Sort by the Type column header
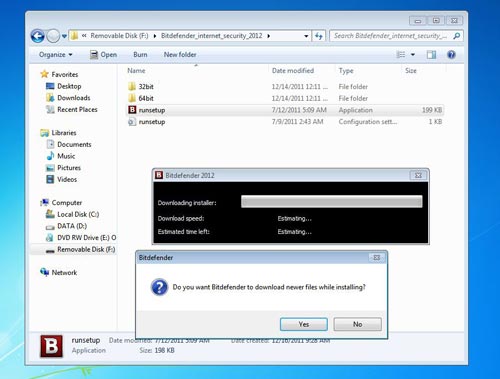Image resolution: width=500 pixels, height=379 pixels. pyautogui.click(x=346, y=71)
